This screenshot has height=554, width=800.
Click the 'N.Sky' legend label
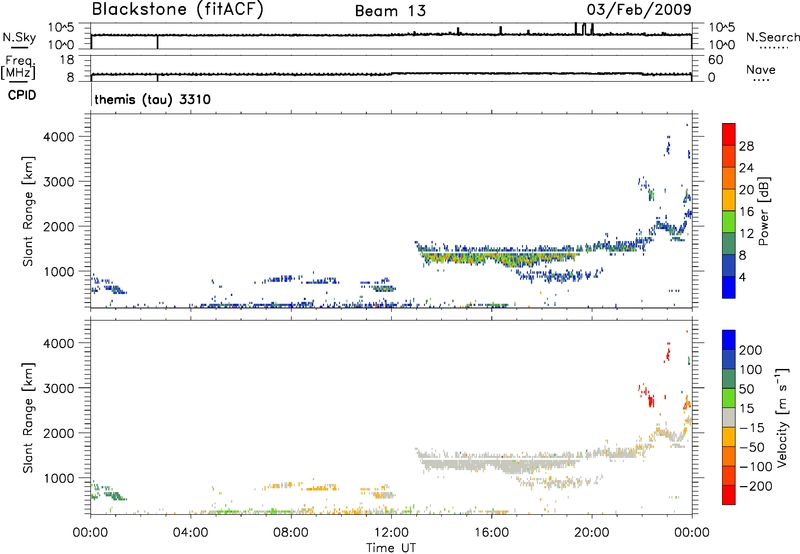(19, 37)
